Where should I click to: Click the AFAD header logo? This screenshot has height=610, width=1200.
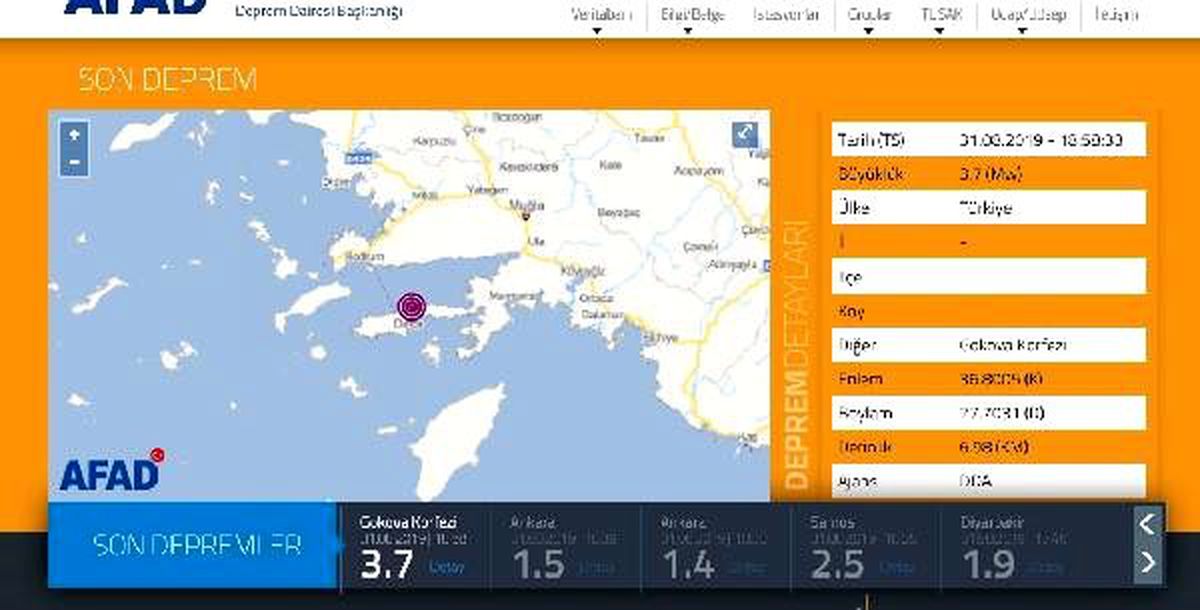(x=136, y=8)
